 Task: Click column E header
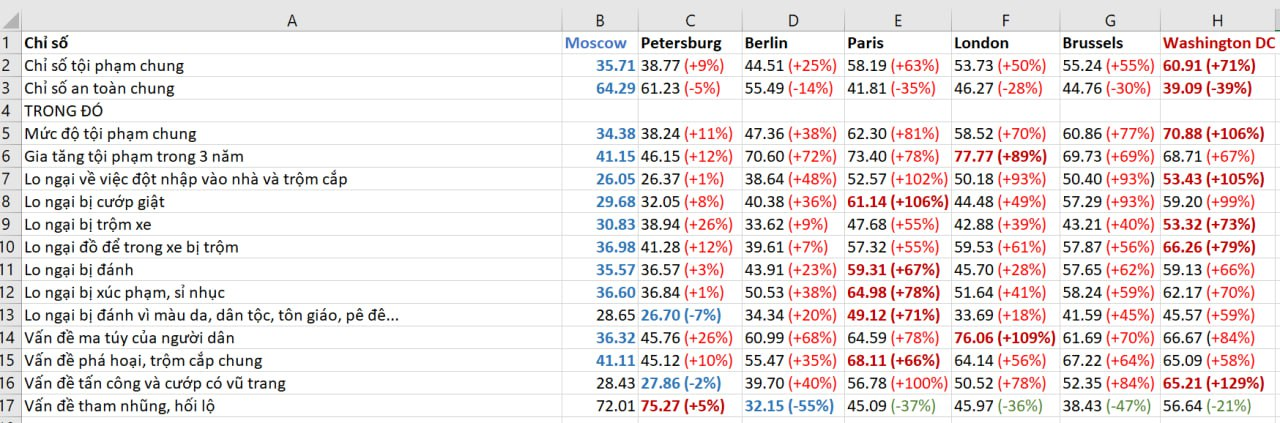click(897, 20)
